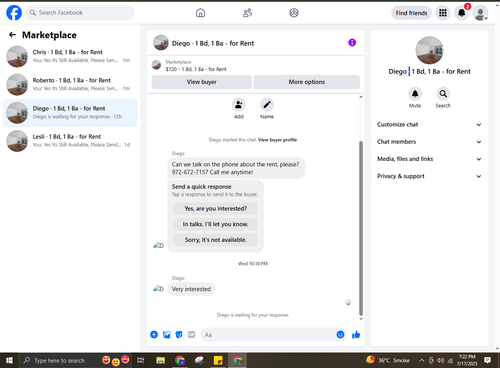
Task: Click the Add people icon
Action: point(239,105)
